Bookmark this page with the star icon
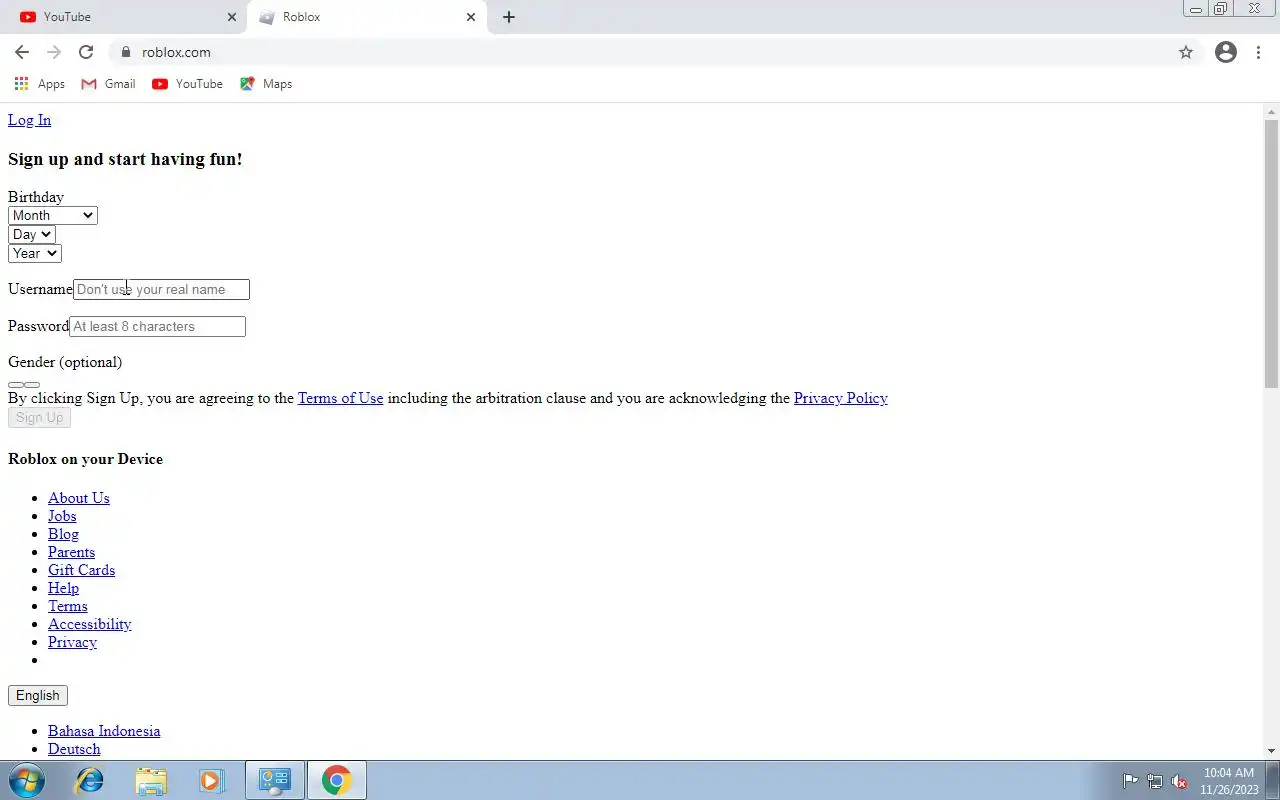This screenshot has width=1280, height=800. pos(1186,52)
